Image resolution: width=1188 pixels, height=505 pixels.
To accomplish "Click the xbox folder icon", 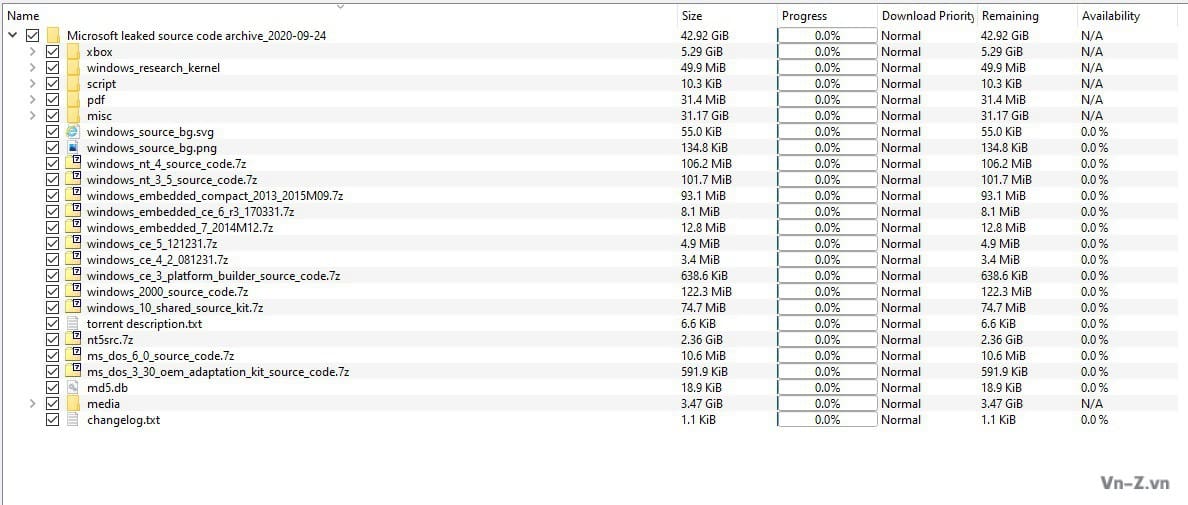I will click(73, 51).
